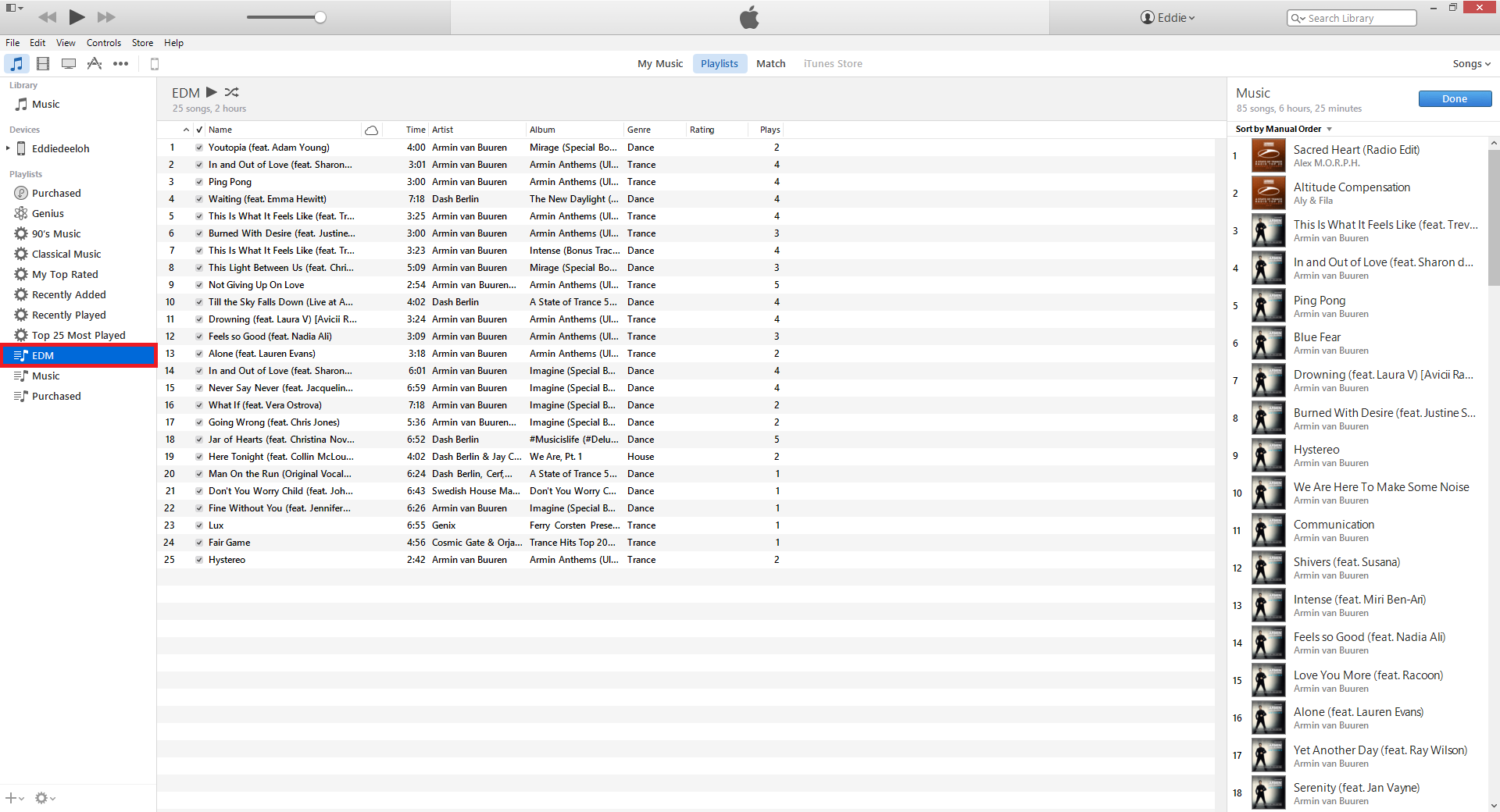The height and width of the screenshot is (812, 1500).
Task: Open the Controls menu
Action: coord(104,43)
